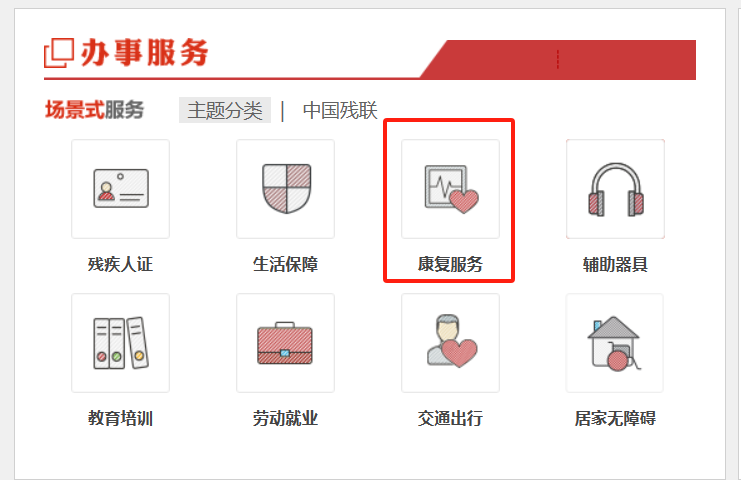The image size is (741, 493).
Task: Open the 康复服务 heart monitor icon
Action: pos(450,189)
